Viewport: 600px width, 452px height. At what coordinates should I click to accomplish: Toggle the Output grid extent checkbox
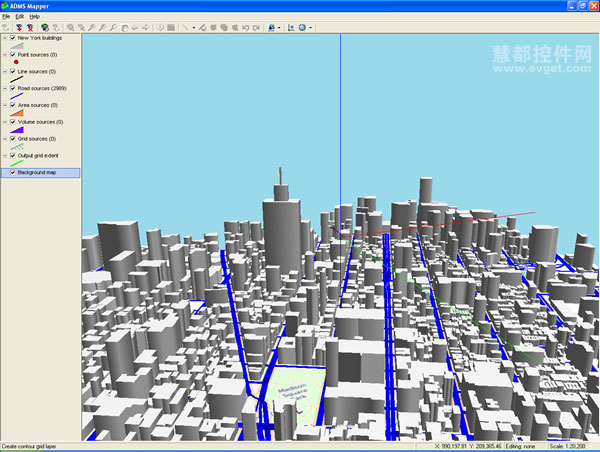tap(13, 156)
